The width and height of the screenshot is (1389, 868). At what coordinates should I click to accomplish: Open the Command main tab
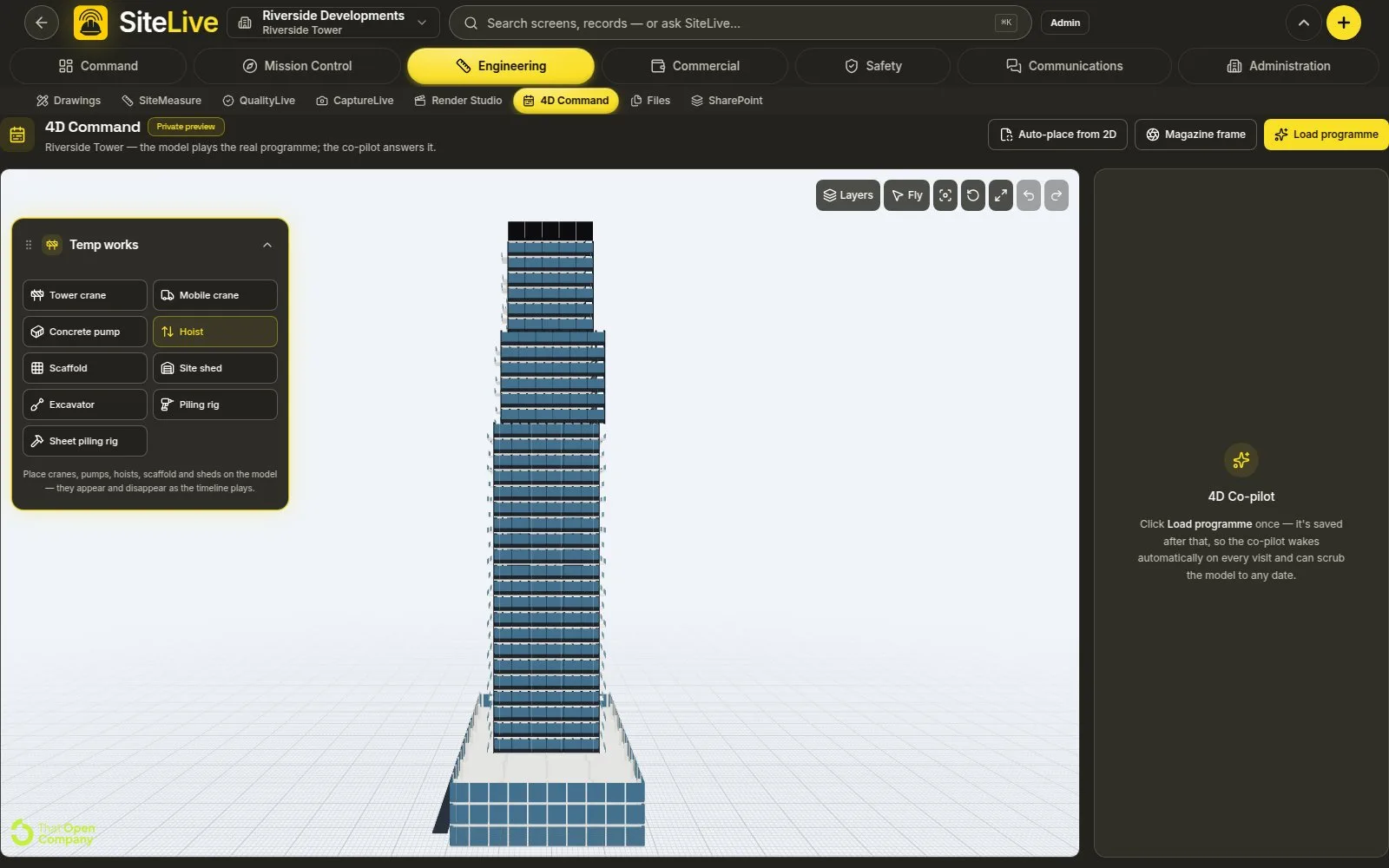(98, 66)
